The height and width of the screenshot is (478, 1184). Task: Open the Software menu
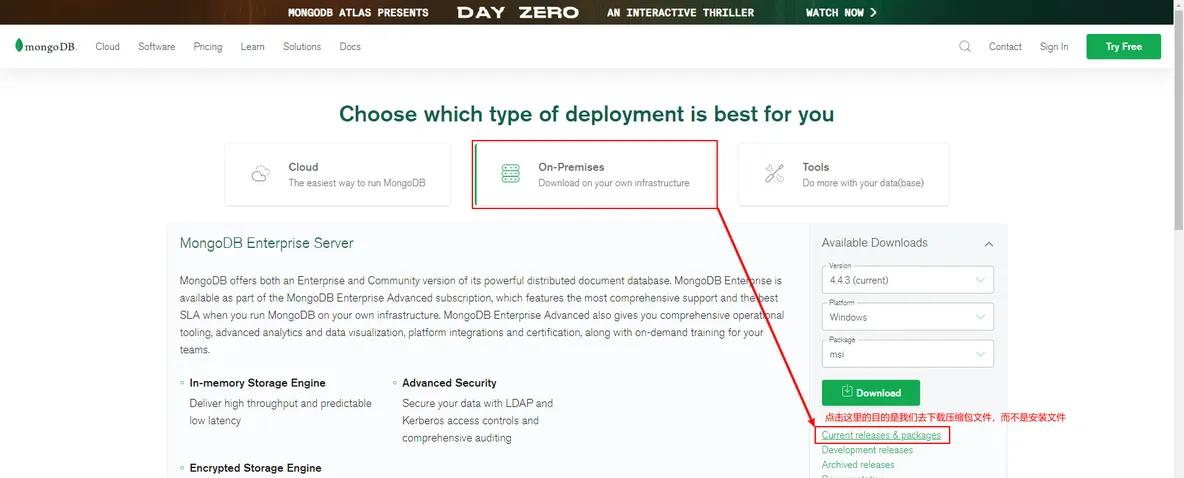[x=156, y=46]
